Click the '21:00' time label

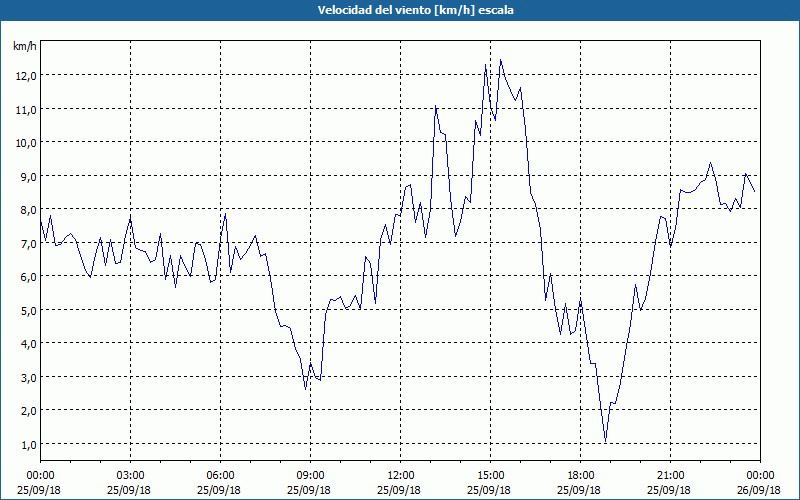tap(670, 476)
